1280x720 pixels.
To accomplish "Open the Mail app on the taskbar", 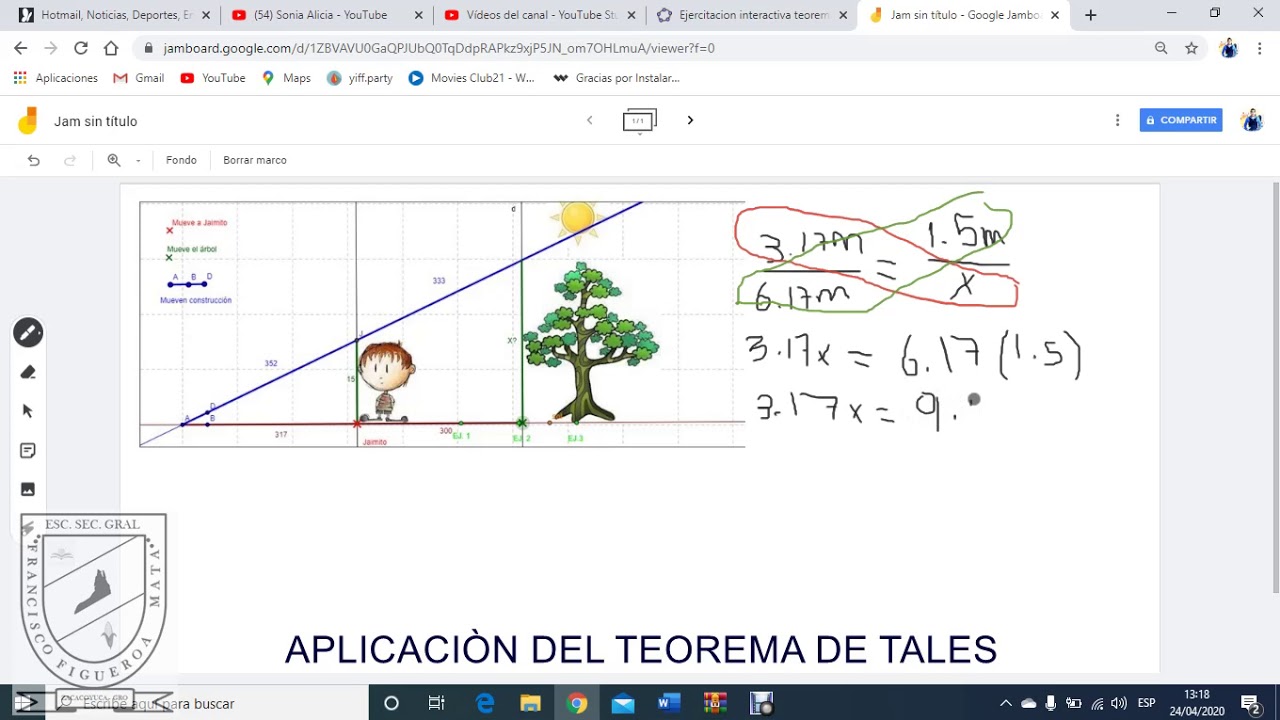I will (x=623, y=704).
